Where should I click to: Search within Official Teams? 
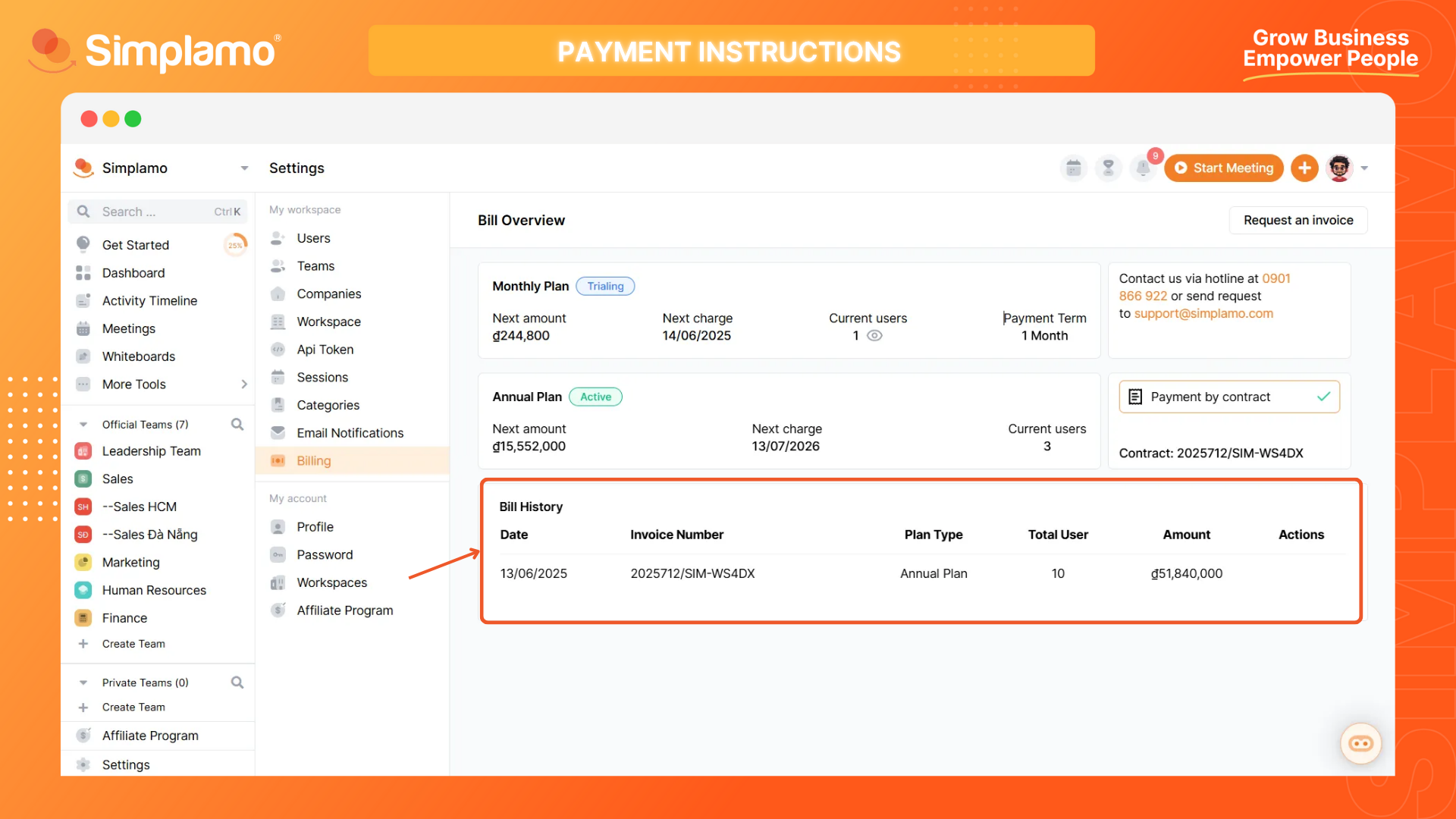[237, 425]
